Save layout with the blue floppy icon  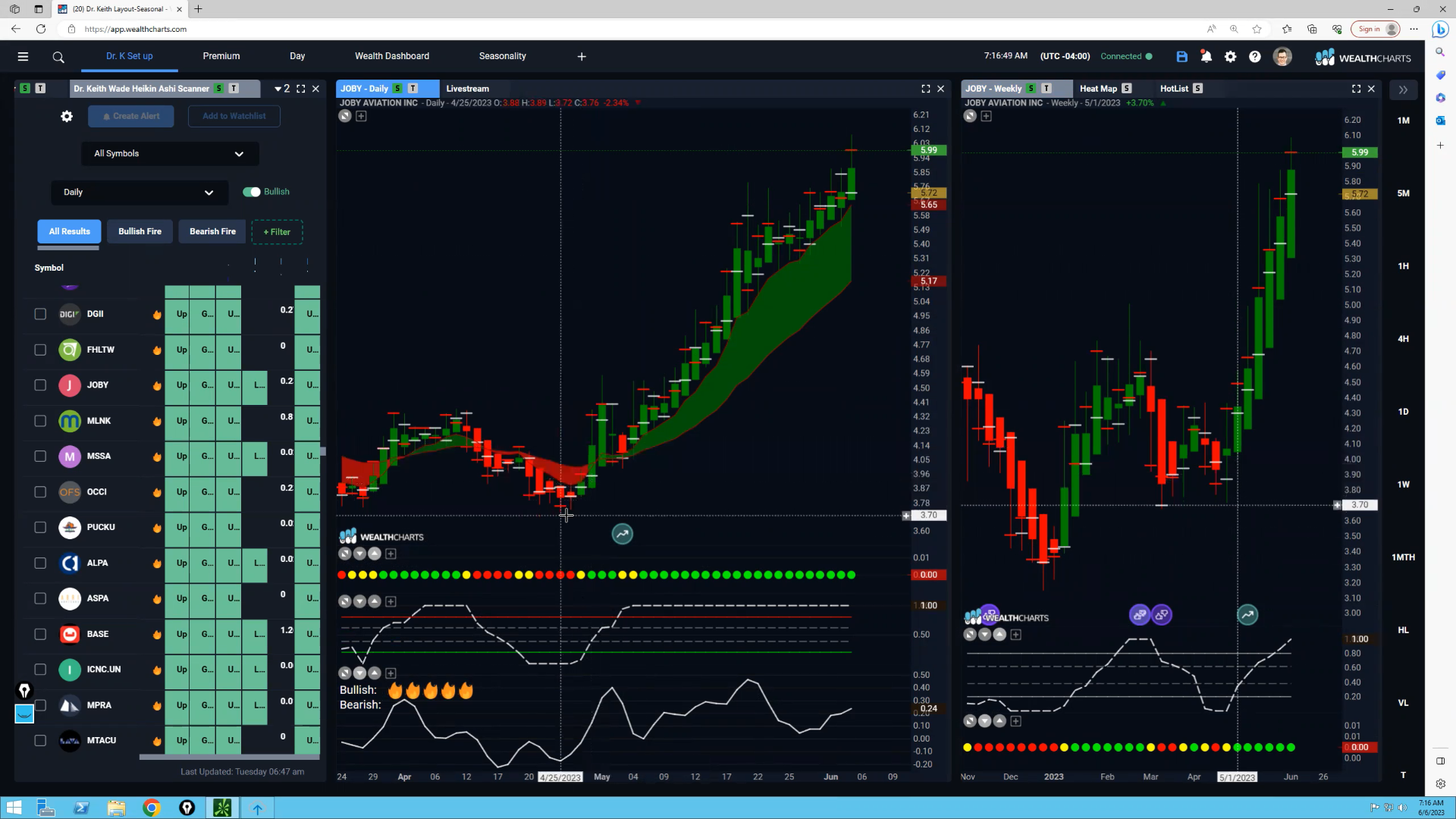1181,57
